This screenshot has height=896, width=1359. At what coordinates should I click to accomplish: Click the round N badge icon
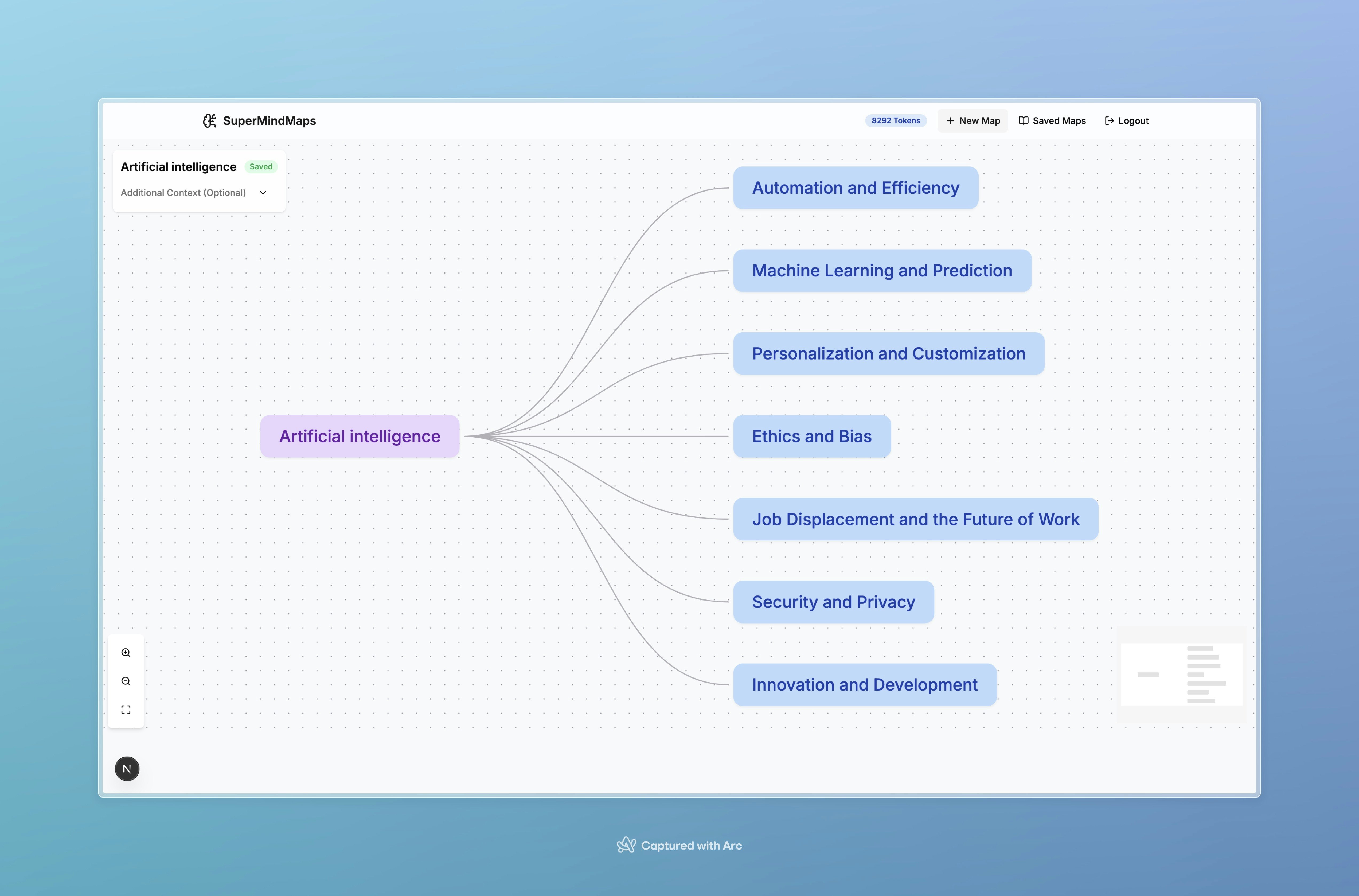(127, 769)
